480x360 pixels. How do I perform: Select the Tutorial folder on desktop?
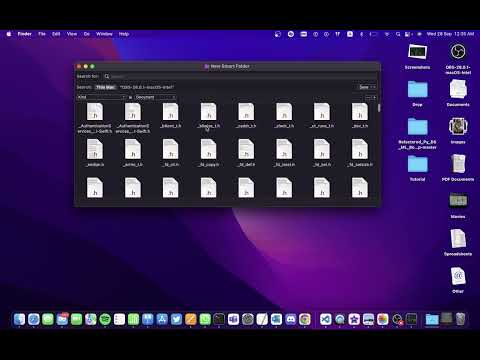tap(417, 168)
